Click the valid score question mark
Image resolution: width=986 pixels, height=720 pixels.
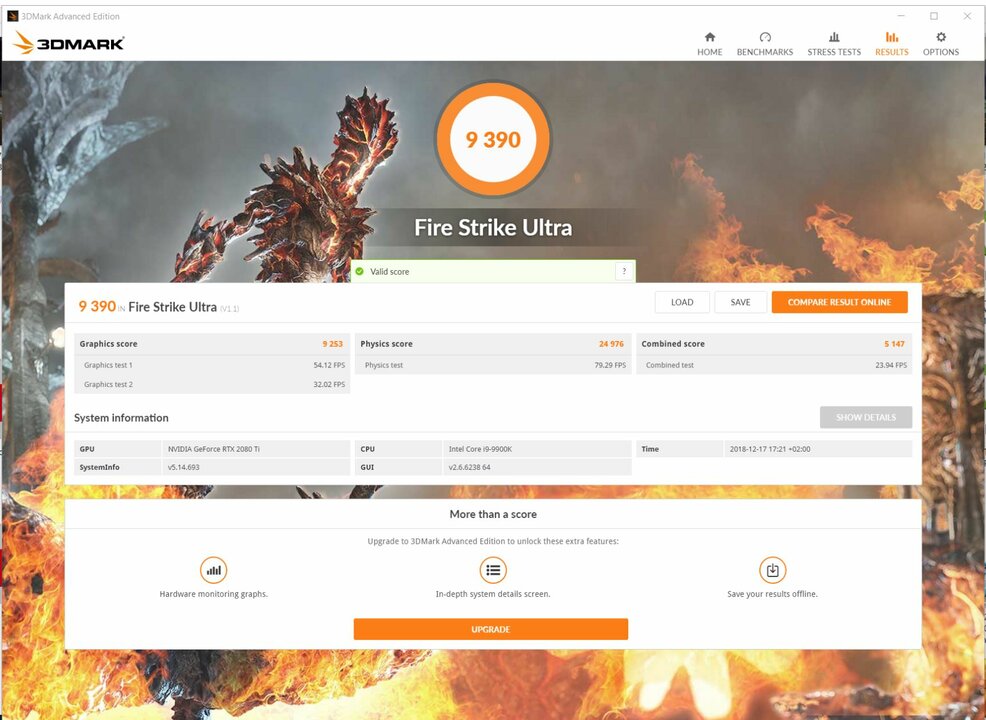pyautogui.click(x=624, y=271)
